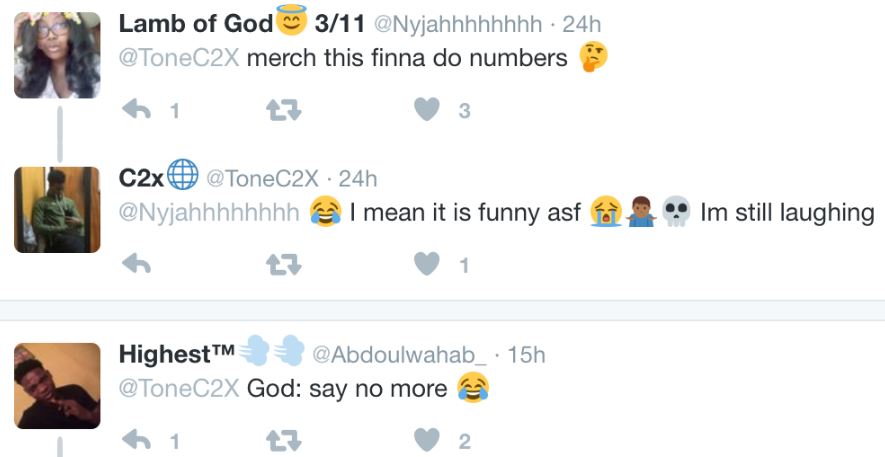Image resolution: width=885 pixels, height=457 pixels.
Task: Retweet C2x's 'Im still laughing' tweet
Action: click(x=283, y=264)
